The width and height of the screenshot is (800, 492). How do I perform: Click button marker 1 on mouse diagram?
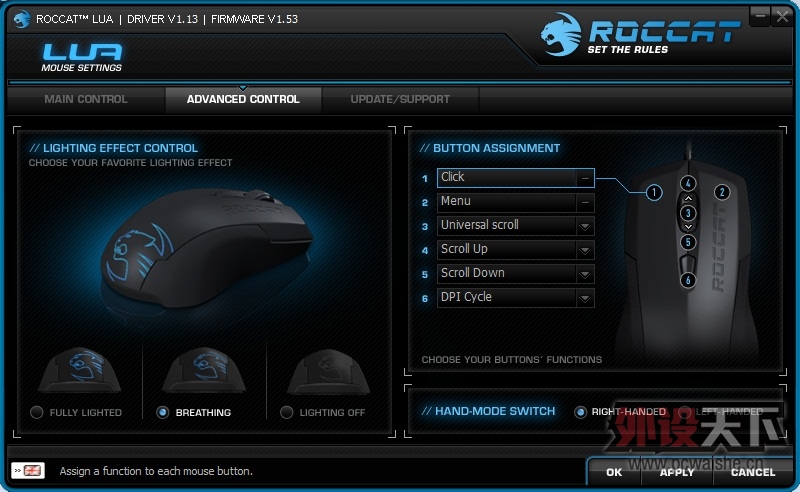654,192
